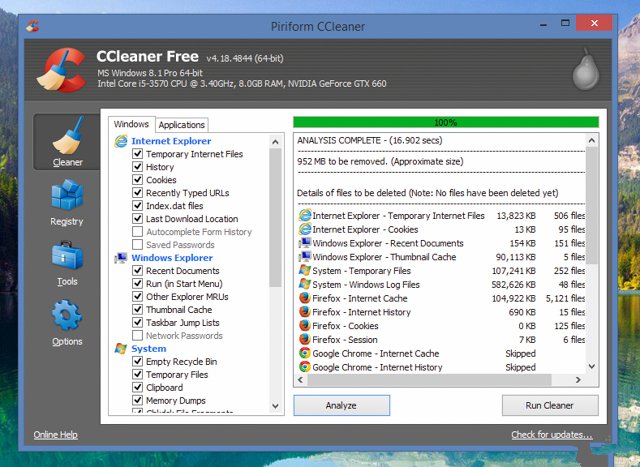Toggle Memory Dumps checkbox
This screenshot has width=640, height=467.
pyautogui.click(x=138, y=400)
